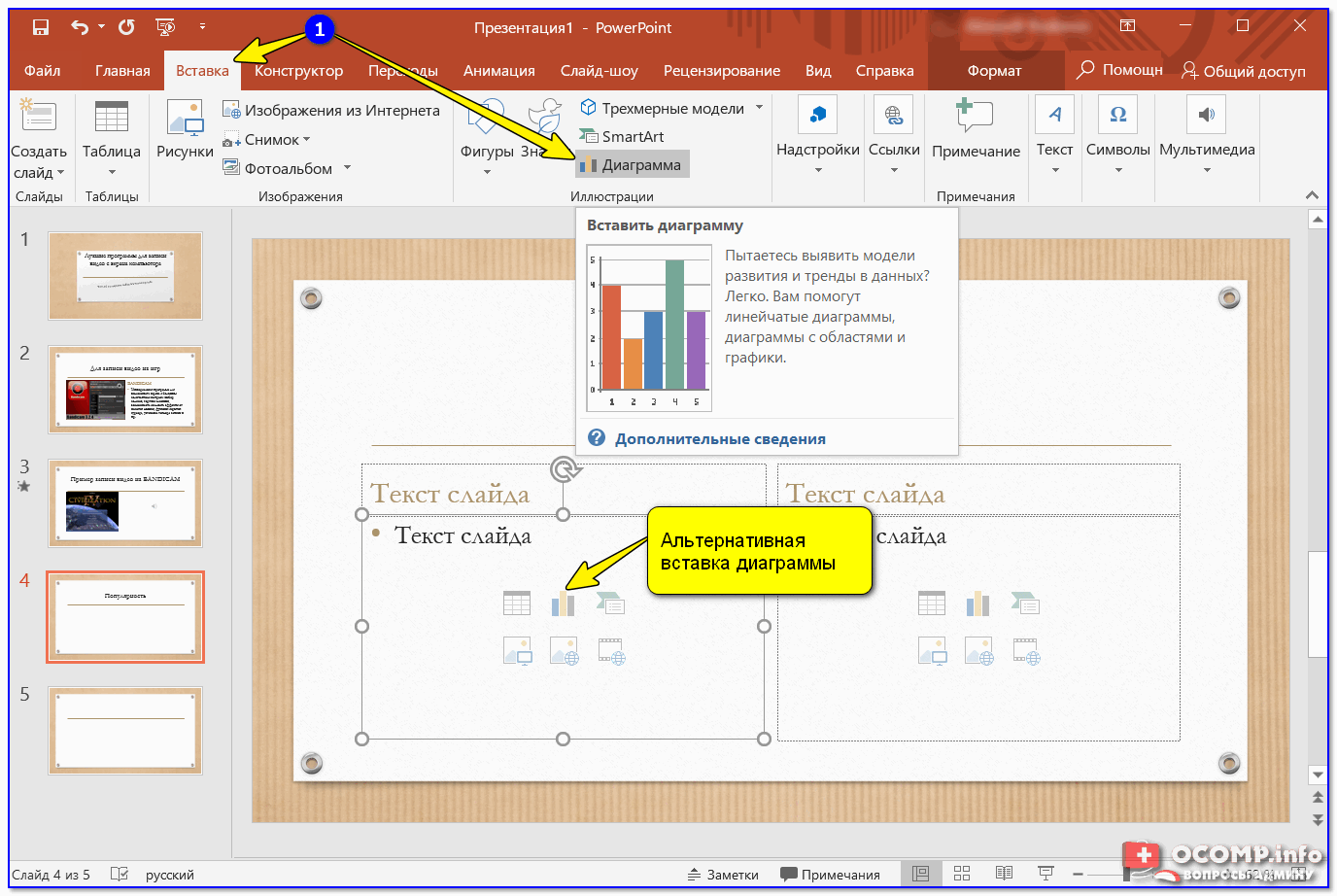Open the Рецензирование tab
1337x896 pixels.
pyautogui.click(x=722, y=70)
